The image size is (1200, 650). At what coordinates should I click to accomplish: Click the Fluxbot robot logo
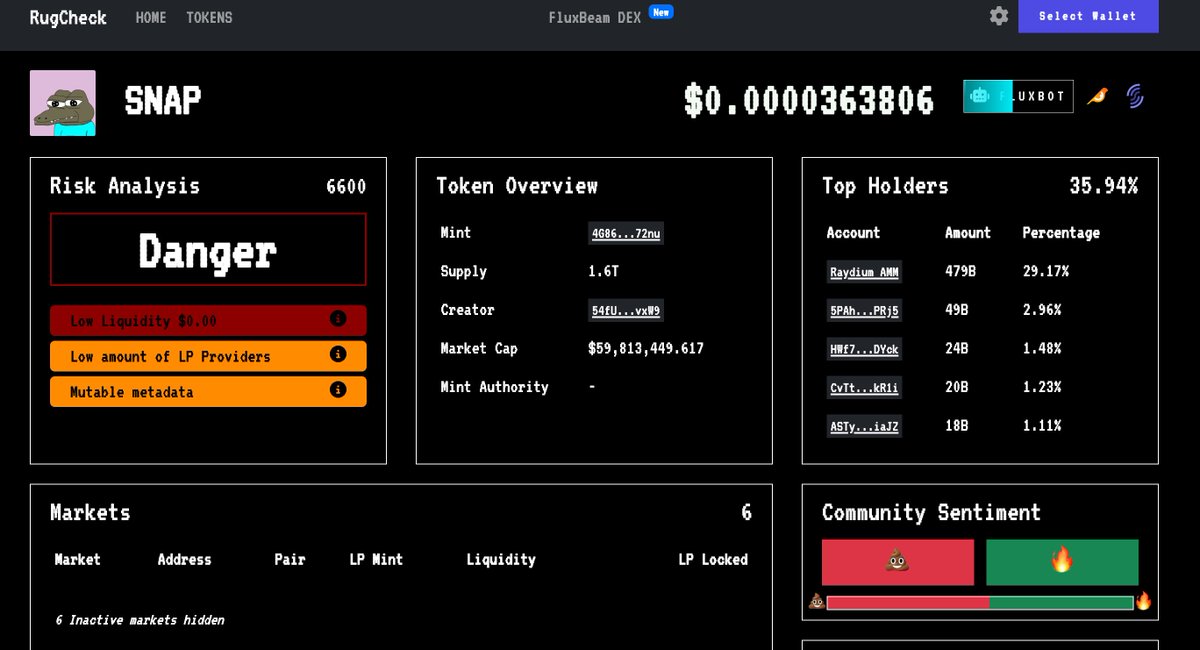pyautogui.click(x=980, y=96)
